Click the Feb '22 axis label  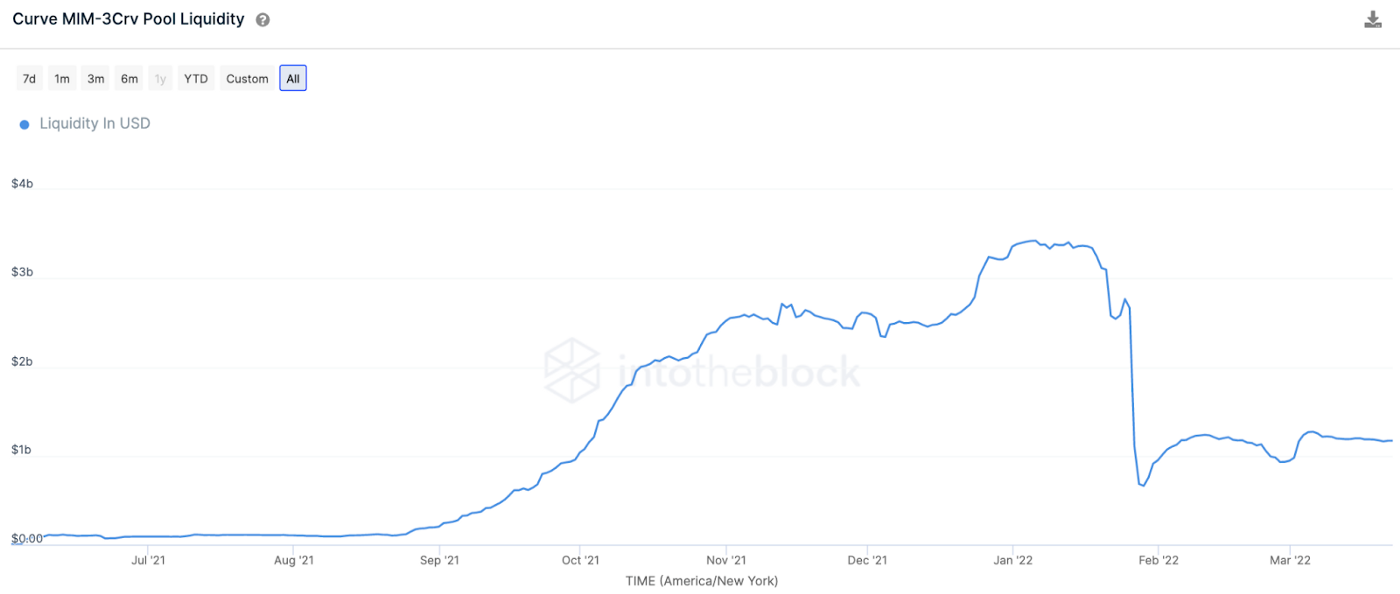pos(1157,561)
